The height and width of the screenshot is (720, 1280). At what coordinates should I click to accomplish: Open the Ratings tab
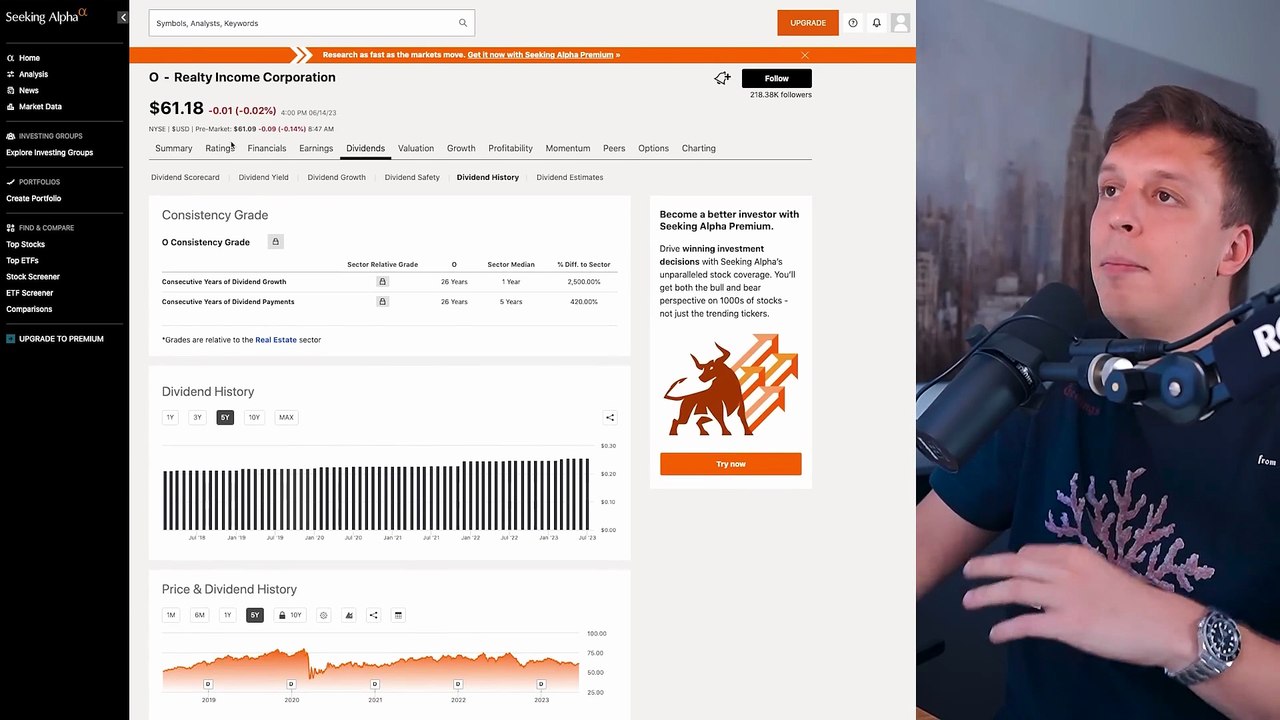pos(220,148)
